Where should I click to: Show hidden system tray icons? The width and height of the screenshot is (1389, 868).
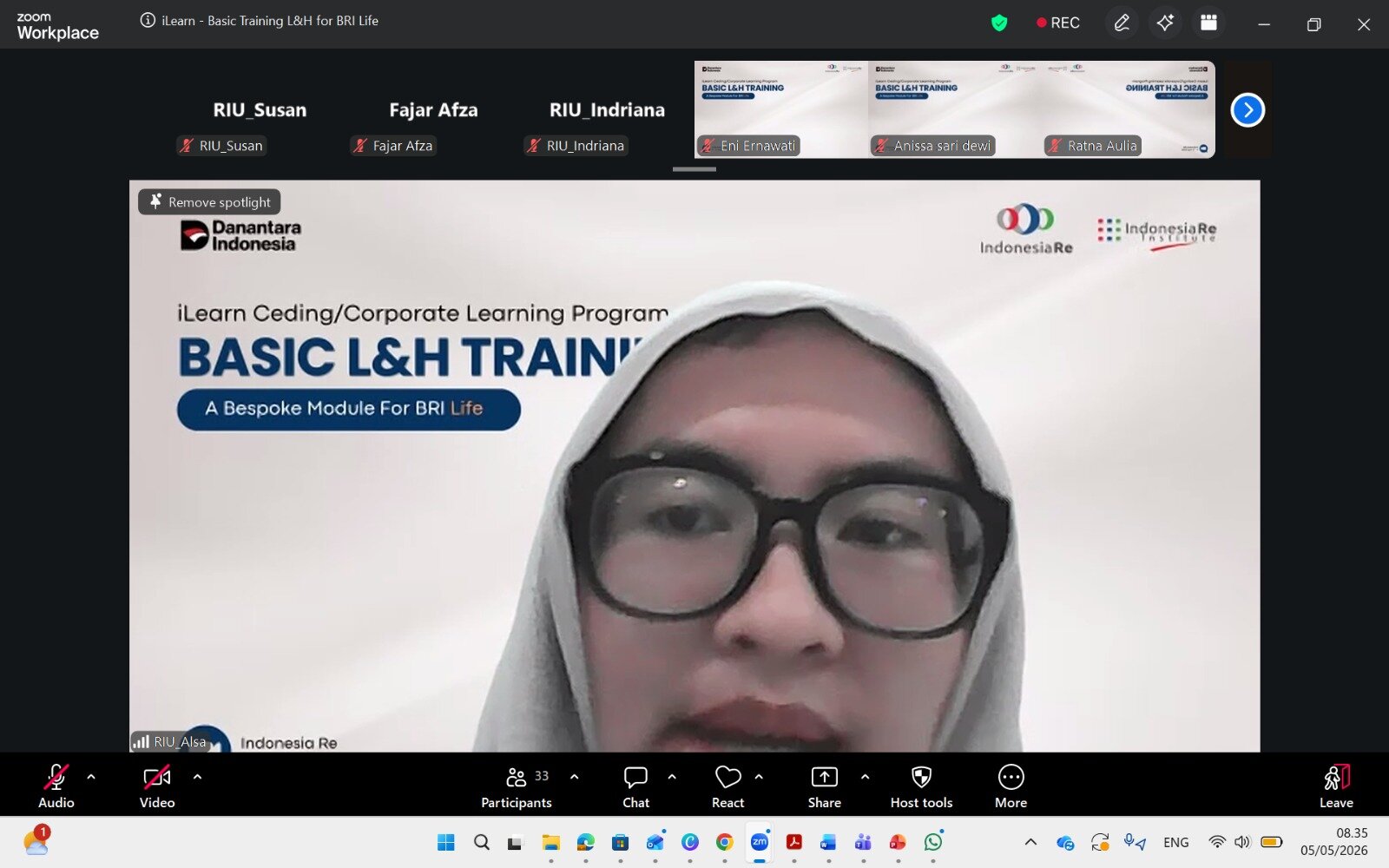coord(1030,842)
